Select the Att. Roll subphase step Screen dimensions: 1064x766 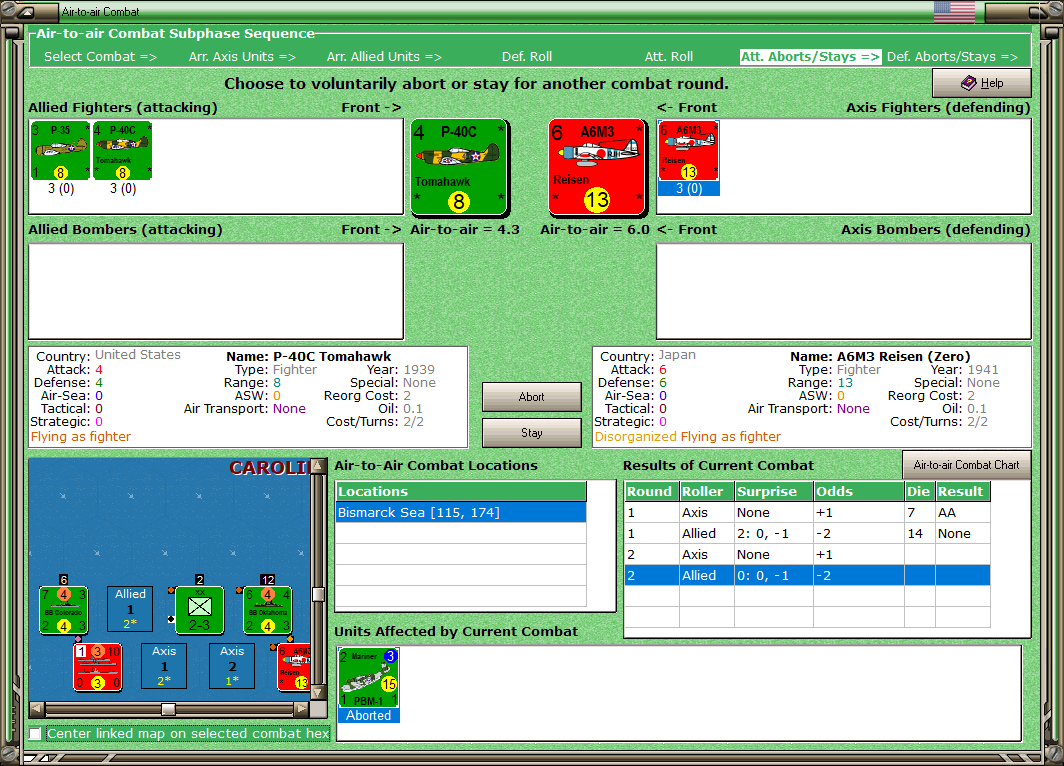[668, 57]
